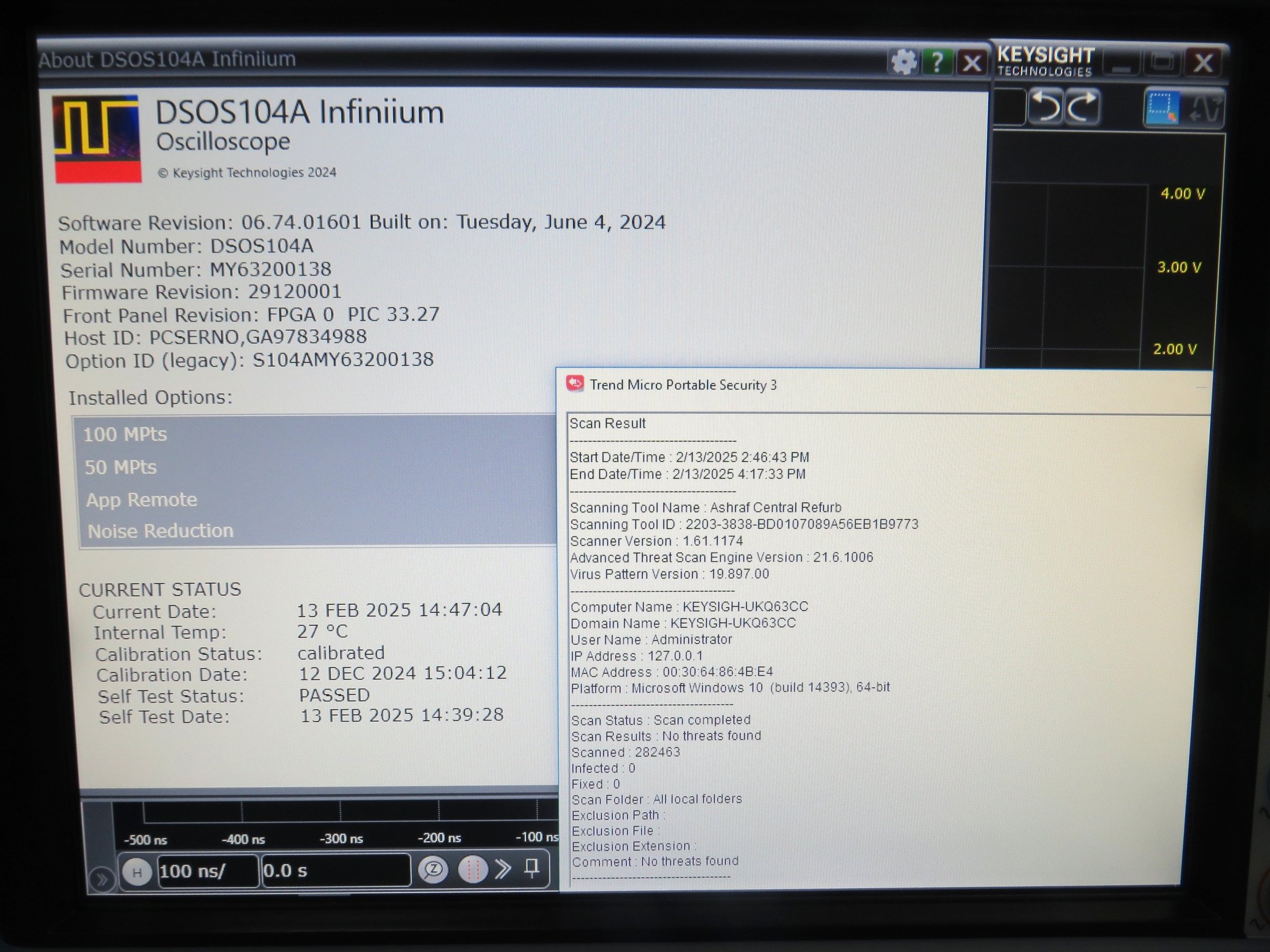Click the Internal Temp 27 °C value

point(322,632)
